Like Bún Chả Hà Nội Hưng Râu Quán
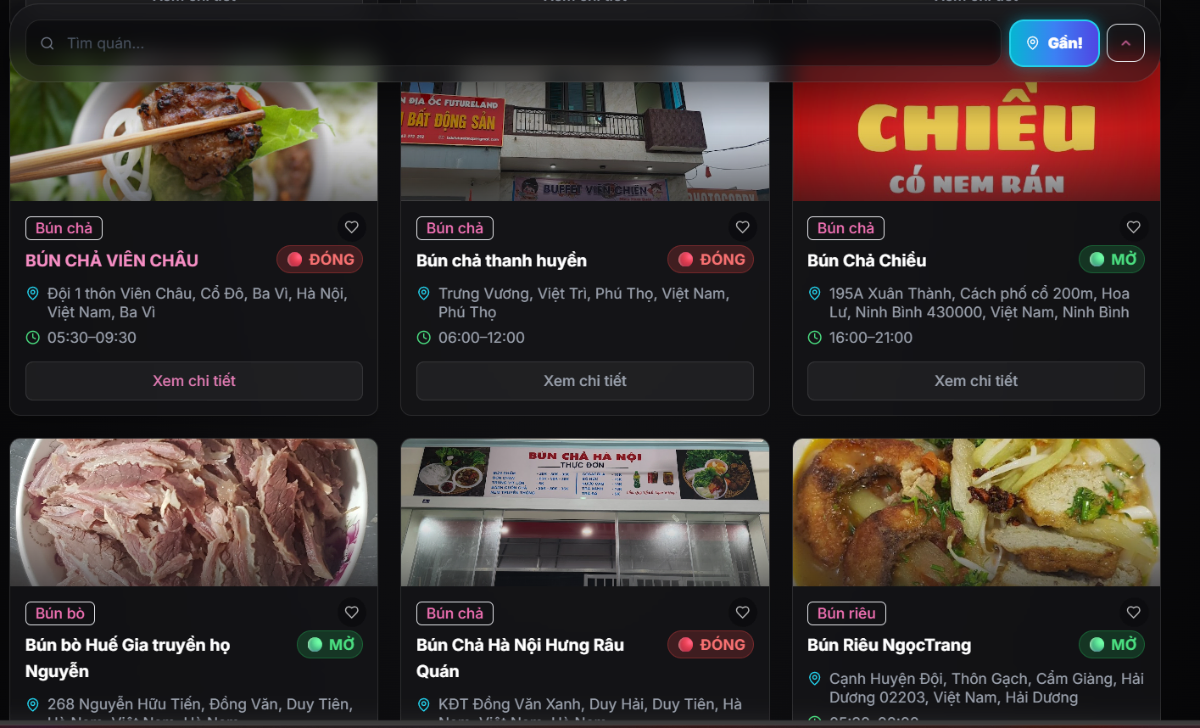 742,612
